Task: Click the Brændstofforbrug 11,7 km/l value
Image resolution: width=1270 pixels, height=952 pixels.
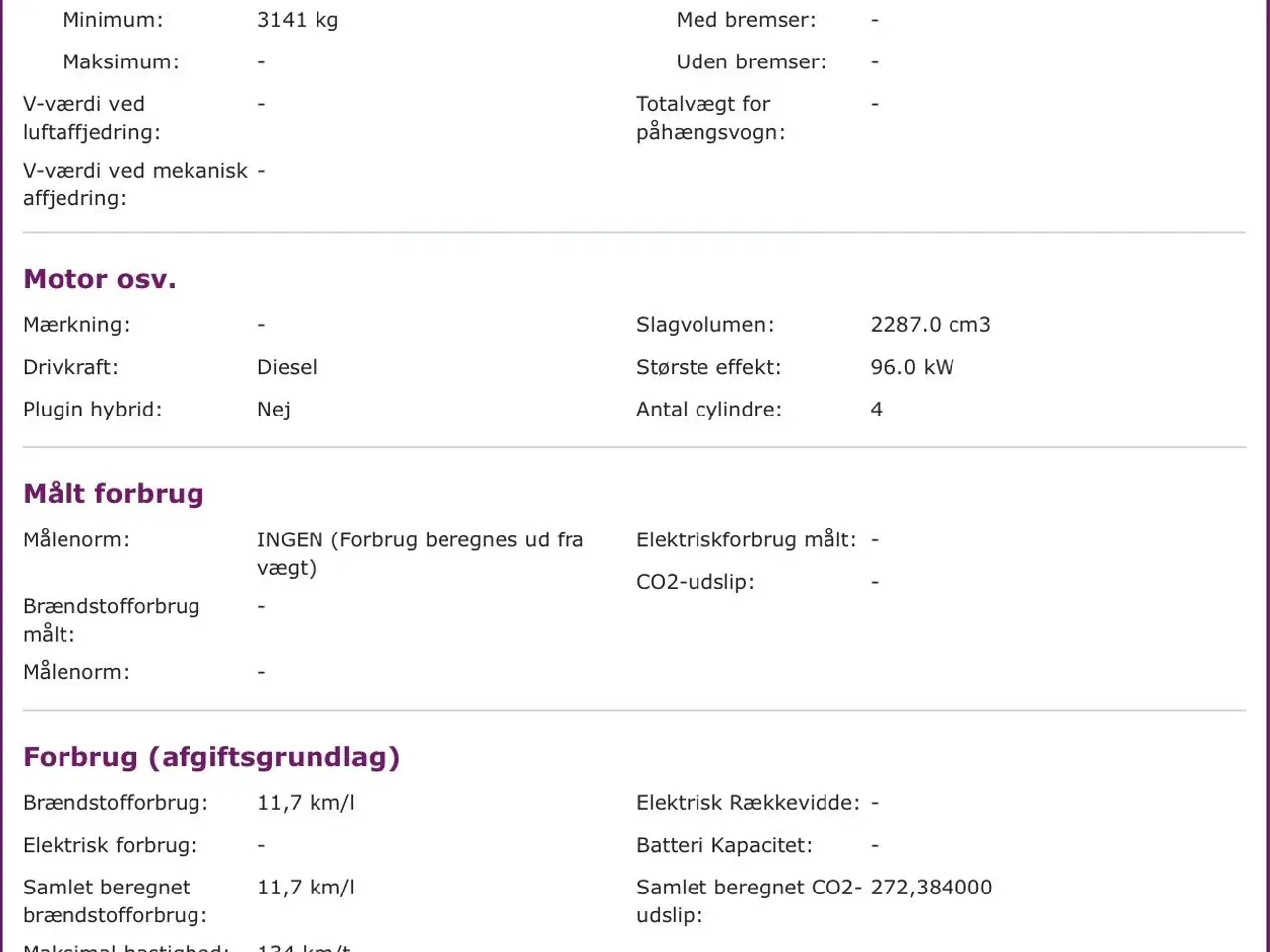Action: click(x=305, y=803)
